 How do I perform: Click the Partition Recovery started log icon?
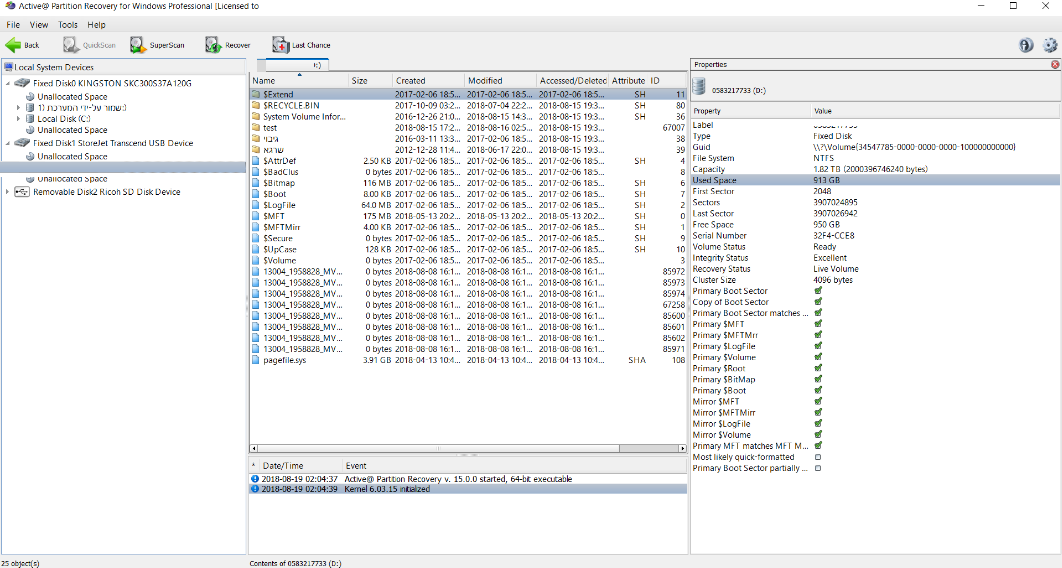pos(255,479)
